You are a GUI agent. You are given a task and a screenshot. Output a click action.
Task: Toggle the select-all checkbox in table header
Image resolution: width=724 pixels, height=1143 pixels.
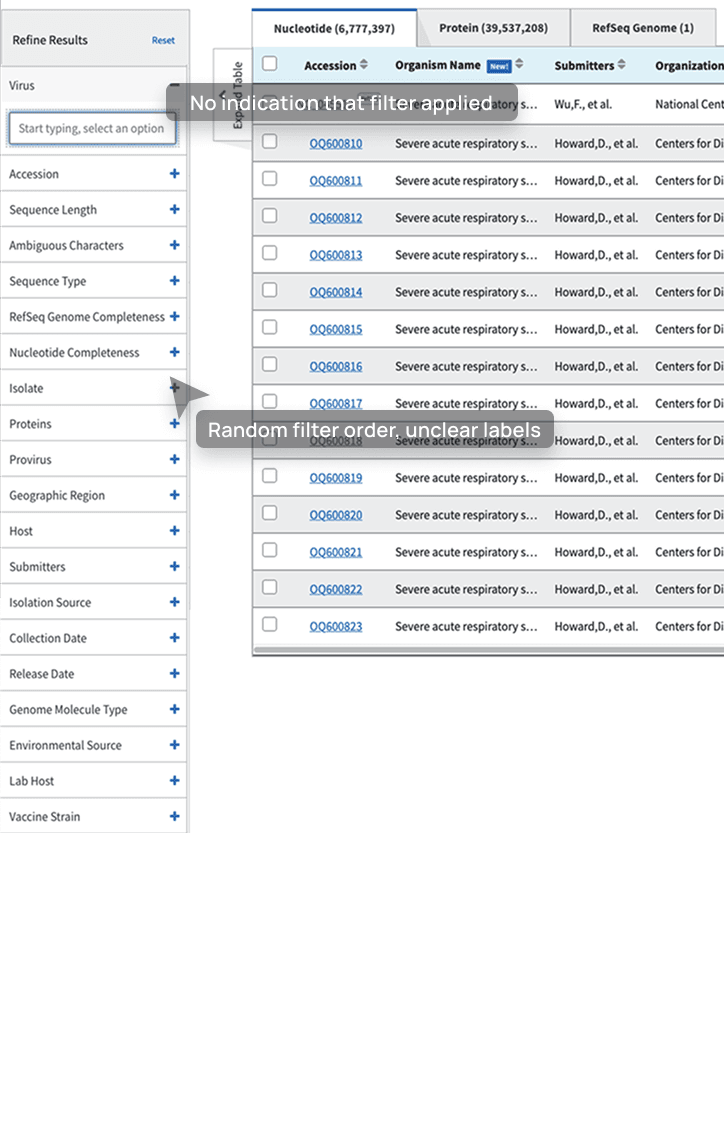pyautogui.click(x=270, y=63)
